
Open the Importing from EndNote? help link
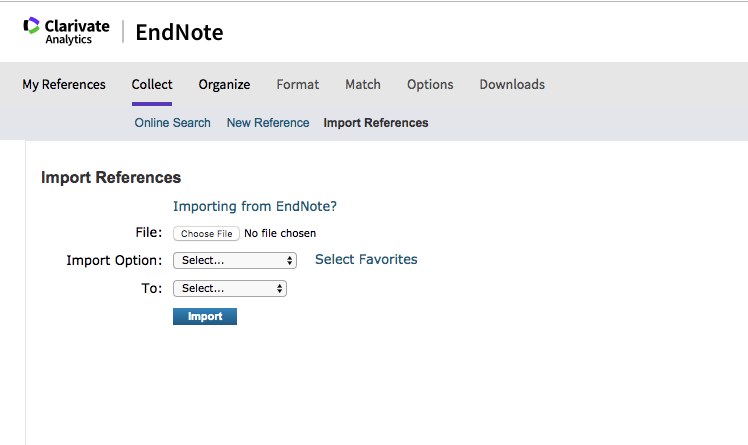[255, 207]
